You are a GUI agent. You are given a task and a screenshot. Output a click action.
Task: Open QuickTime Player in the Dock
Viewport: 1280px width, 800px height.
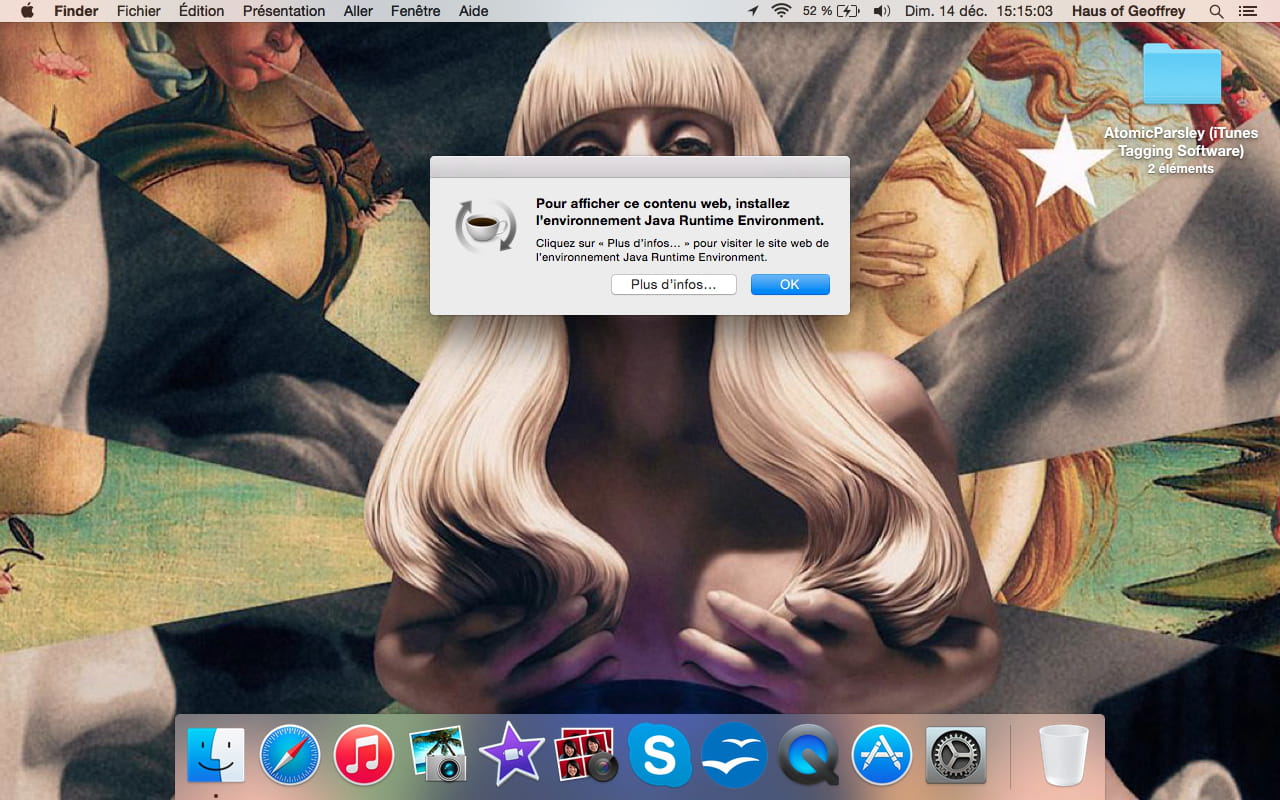tap(808, 755)
